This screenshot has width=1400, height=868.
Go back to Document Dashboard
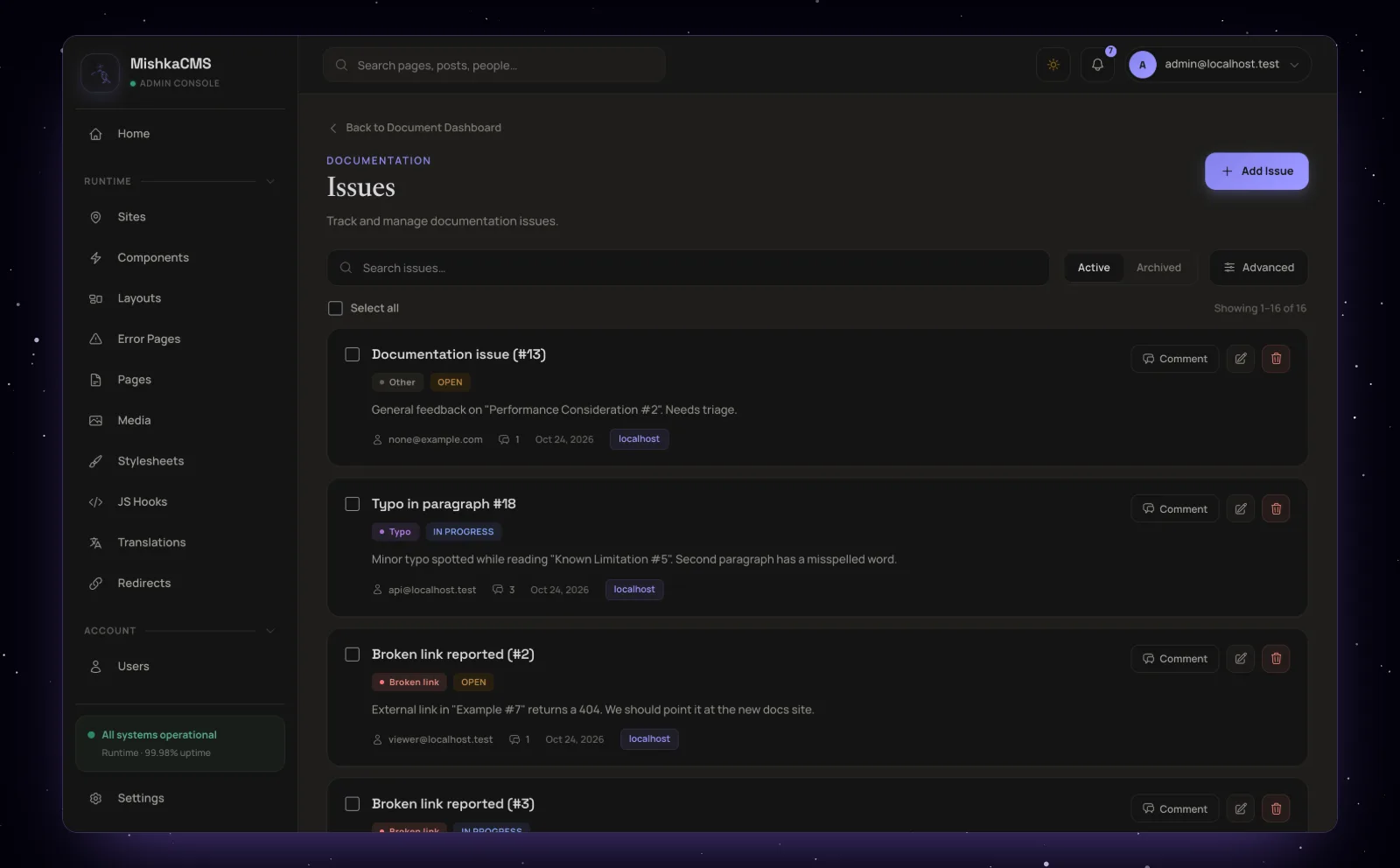point(415,128)
